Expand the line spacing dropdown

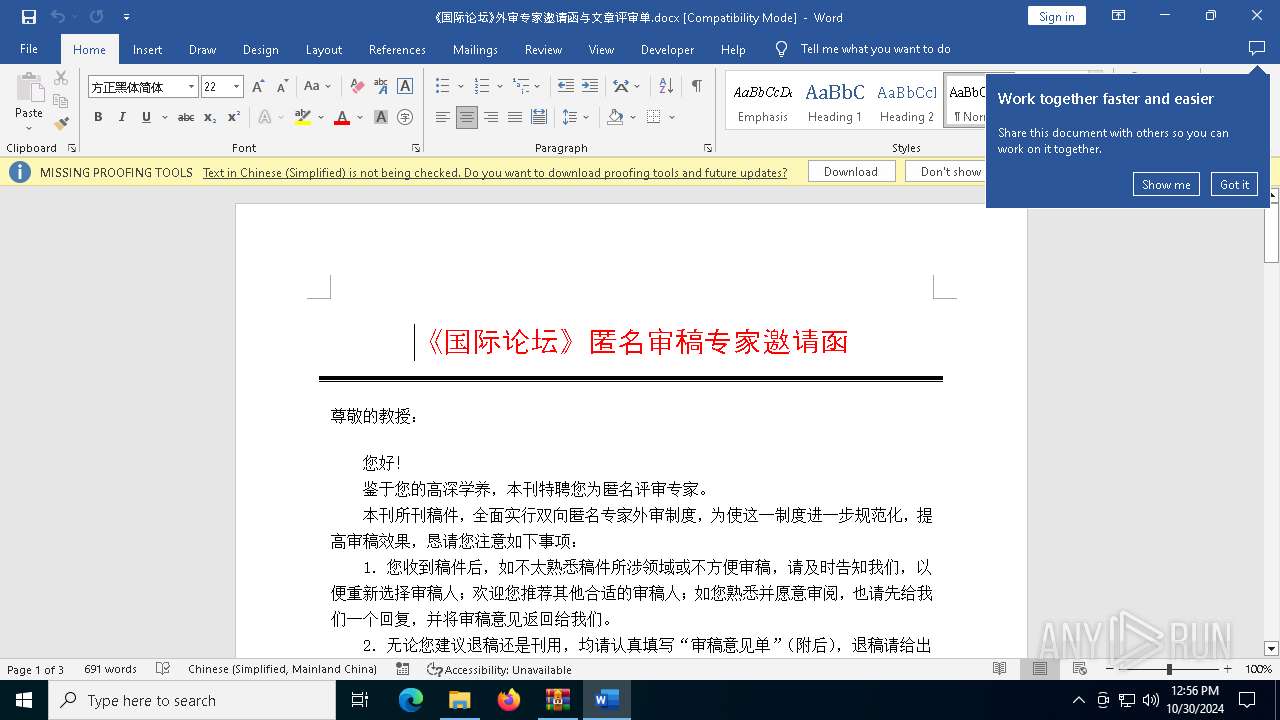586,117
